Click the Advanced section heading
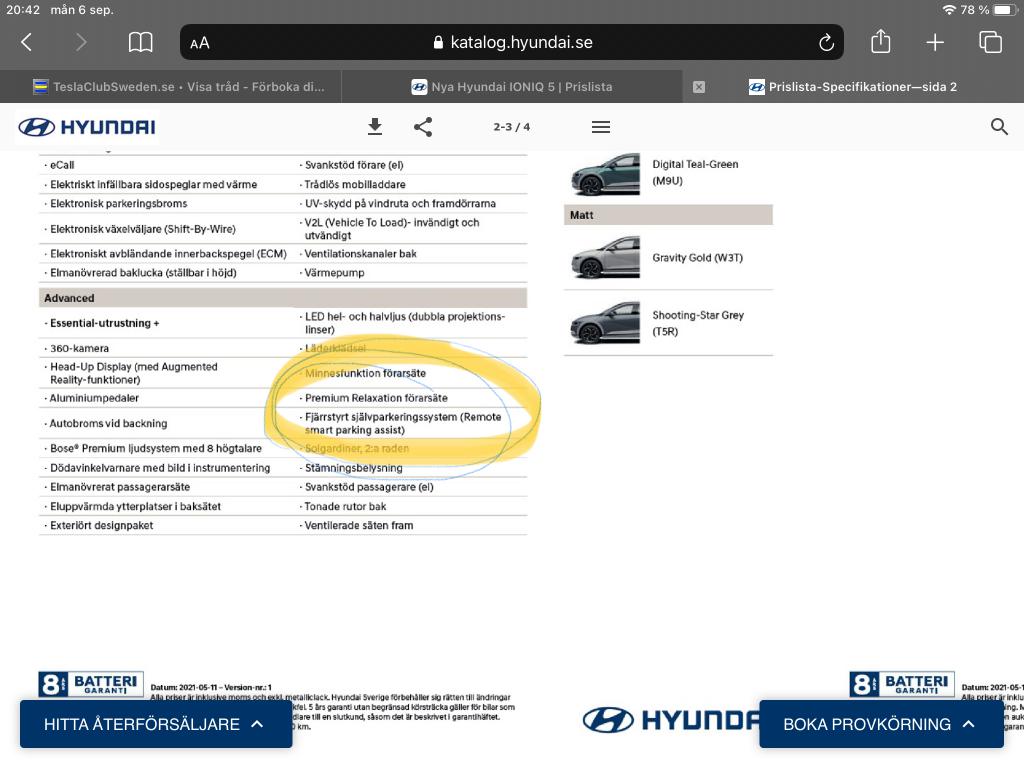 (x=283, y=298)
